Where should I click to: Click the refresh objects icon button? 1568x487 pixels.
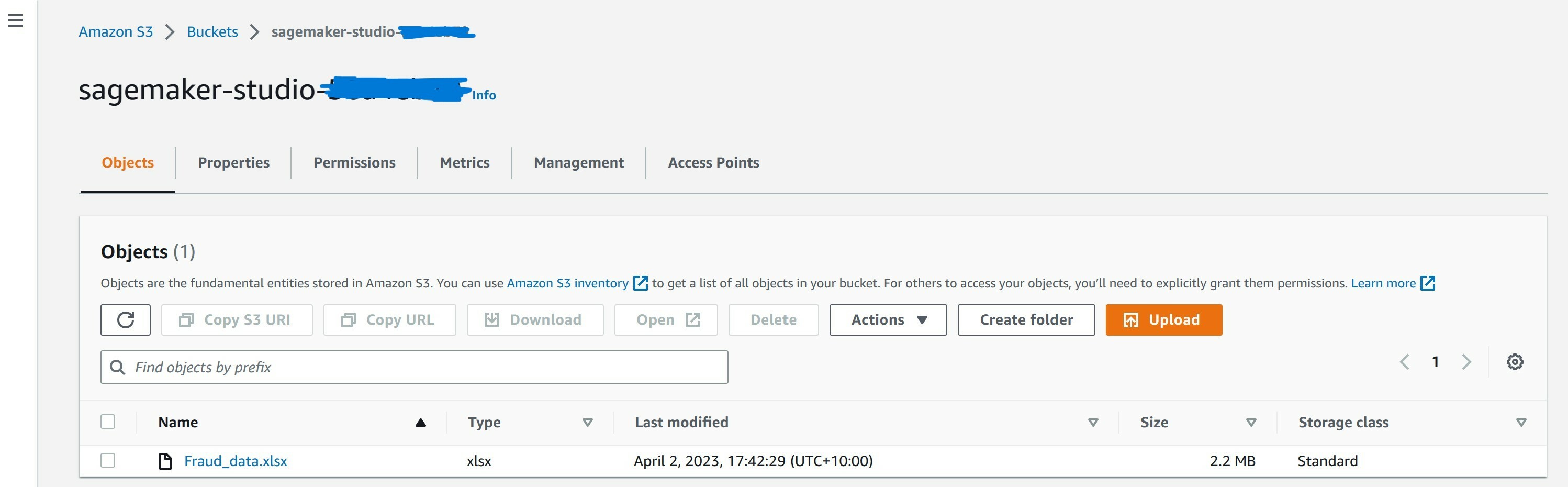(x=126, y=319)
